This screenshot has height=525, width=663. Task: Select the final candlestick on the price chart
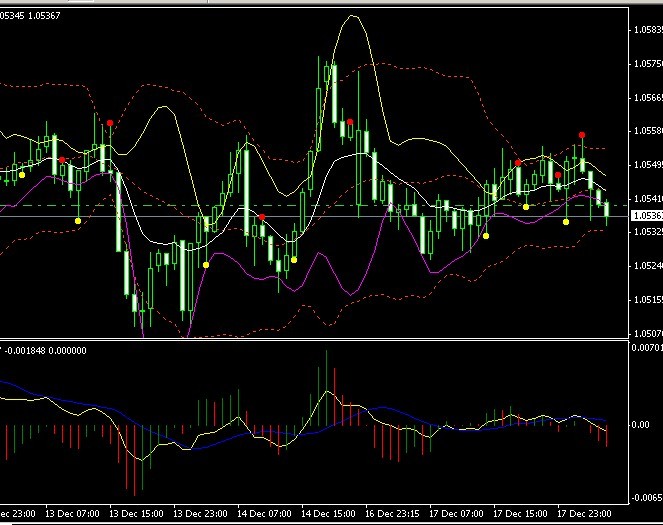607,210
